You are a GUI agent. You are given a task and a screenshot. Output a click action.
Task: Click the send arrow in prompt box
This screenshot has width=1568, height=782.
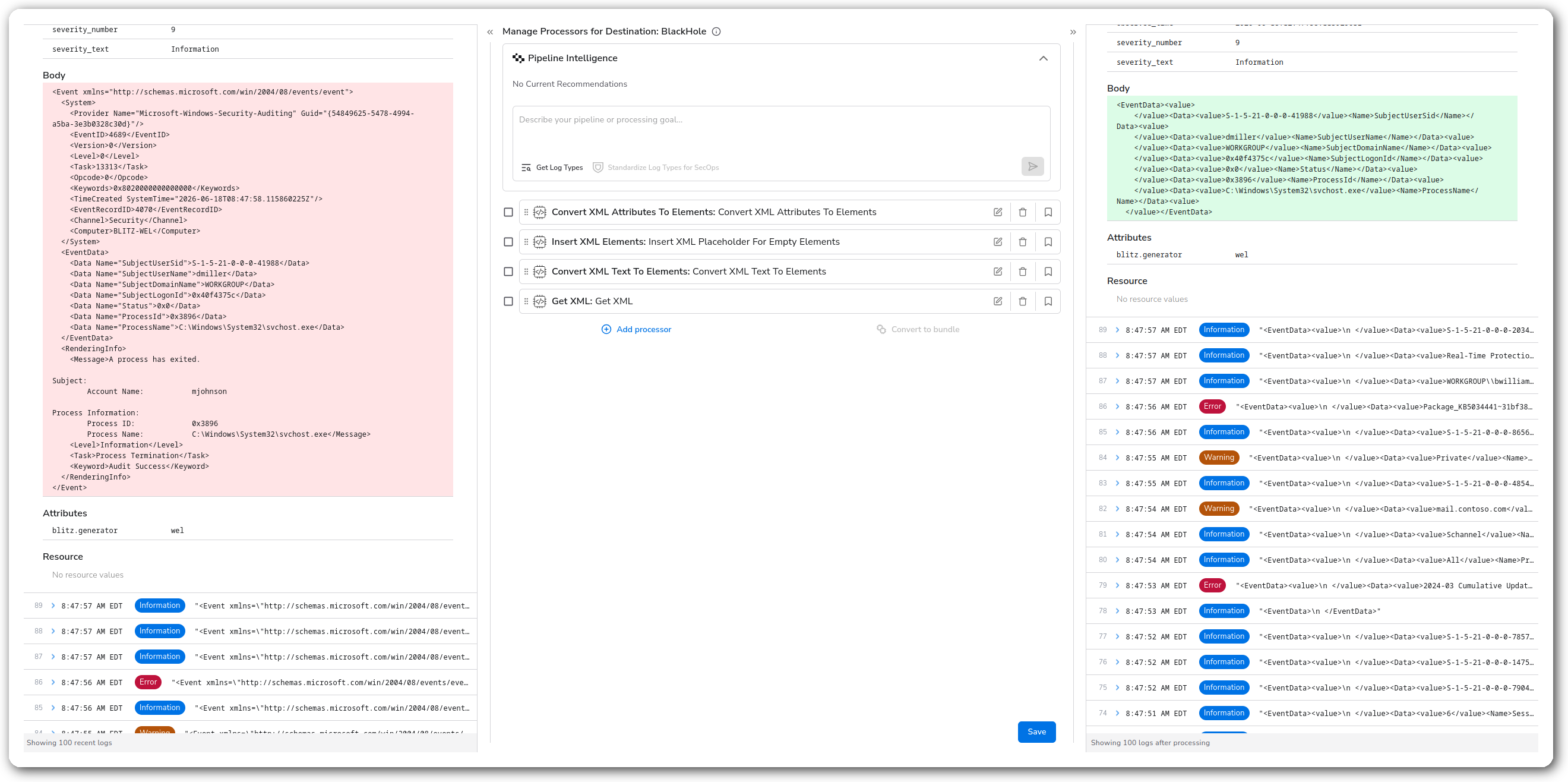click(1032, 166)
